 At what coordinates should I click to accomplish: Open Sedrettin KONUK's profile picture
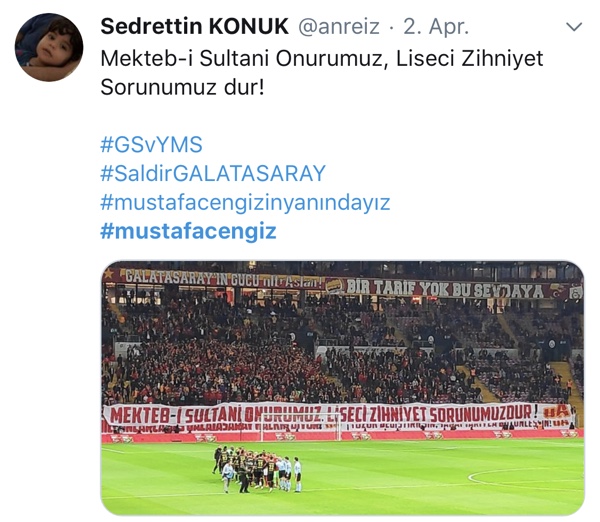49,47
